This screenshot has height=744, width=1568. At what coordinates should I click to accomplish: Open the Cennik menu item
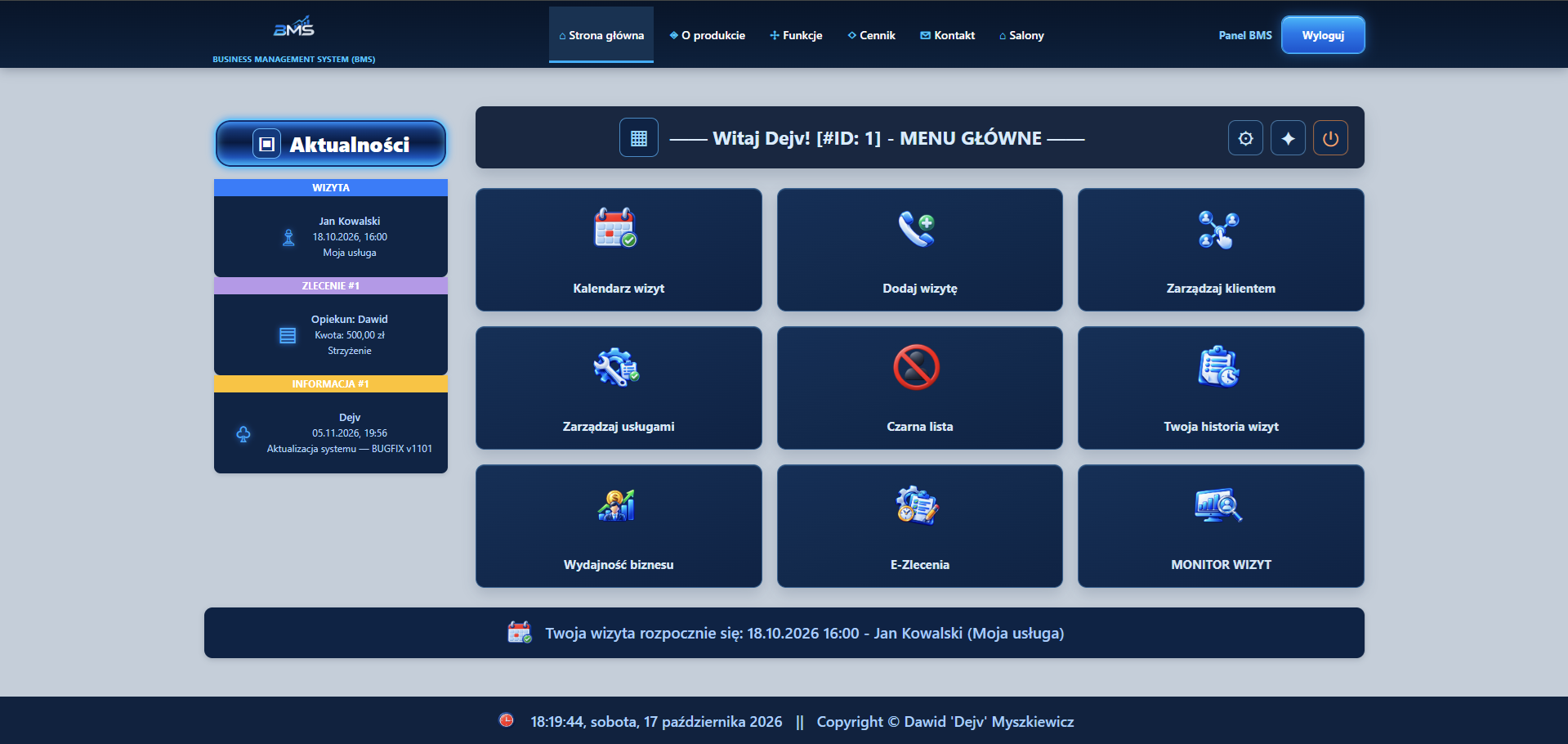(x=872, y=35)
